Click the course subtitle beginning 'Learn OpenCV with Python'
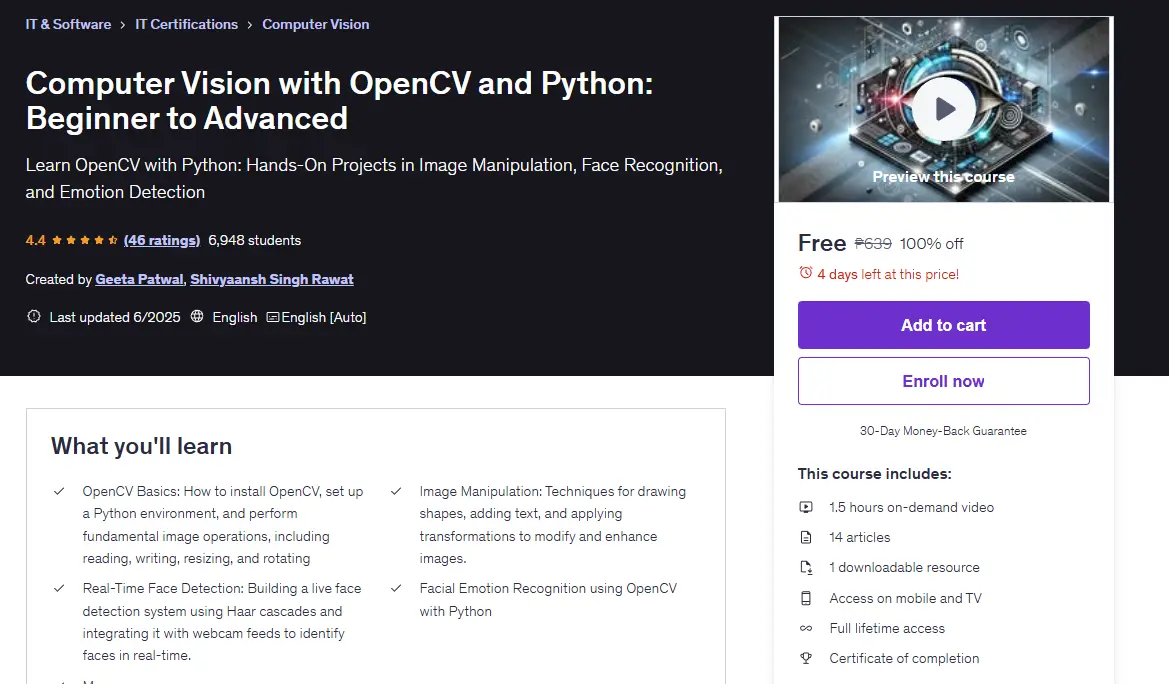This screenshot has width=1169, height=684. (x=374, y=178)
